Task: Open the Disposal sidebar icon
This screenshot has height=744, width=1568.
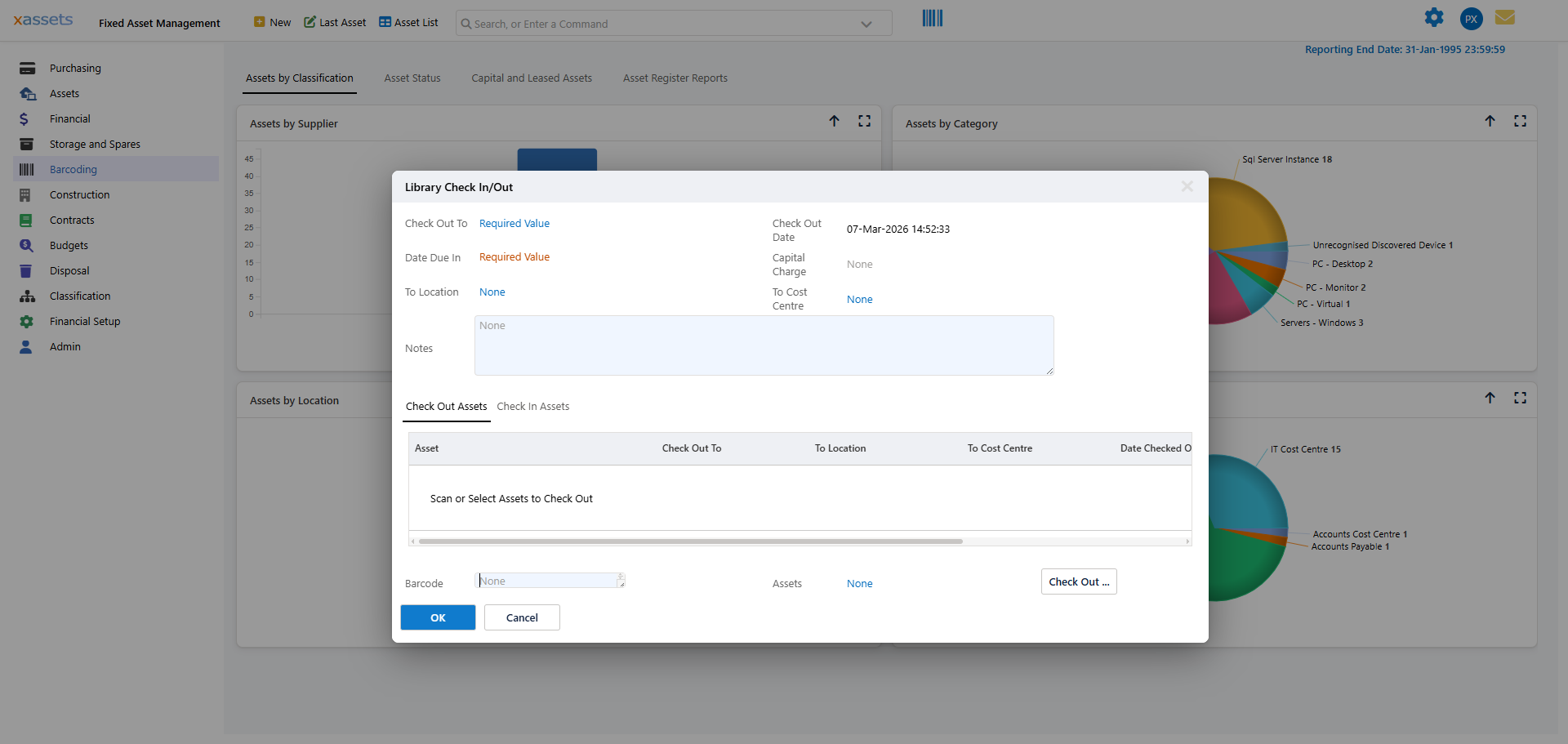Action: [27, 270]
